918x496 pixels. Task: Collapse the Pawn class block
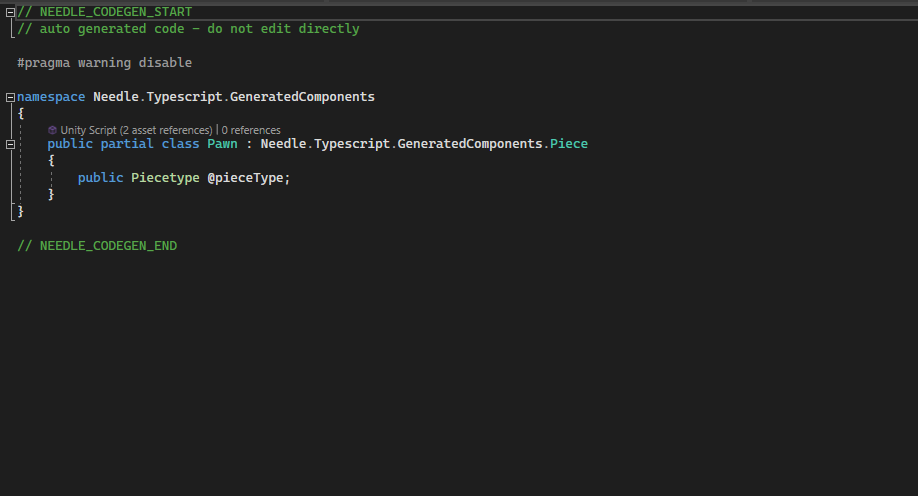tap(10, 144)
